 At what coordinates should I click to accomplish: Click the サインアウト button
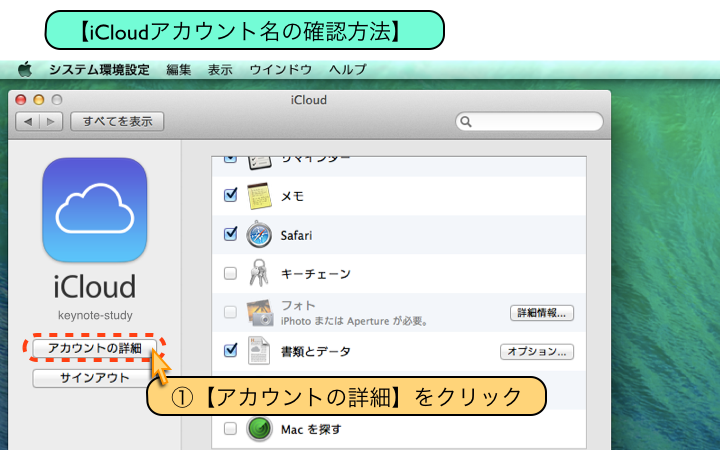(x=95, y=378)
